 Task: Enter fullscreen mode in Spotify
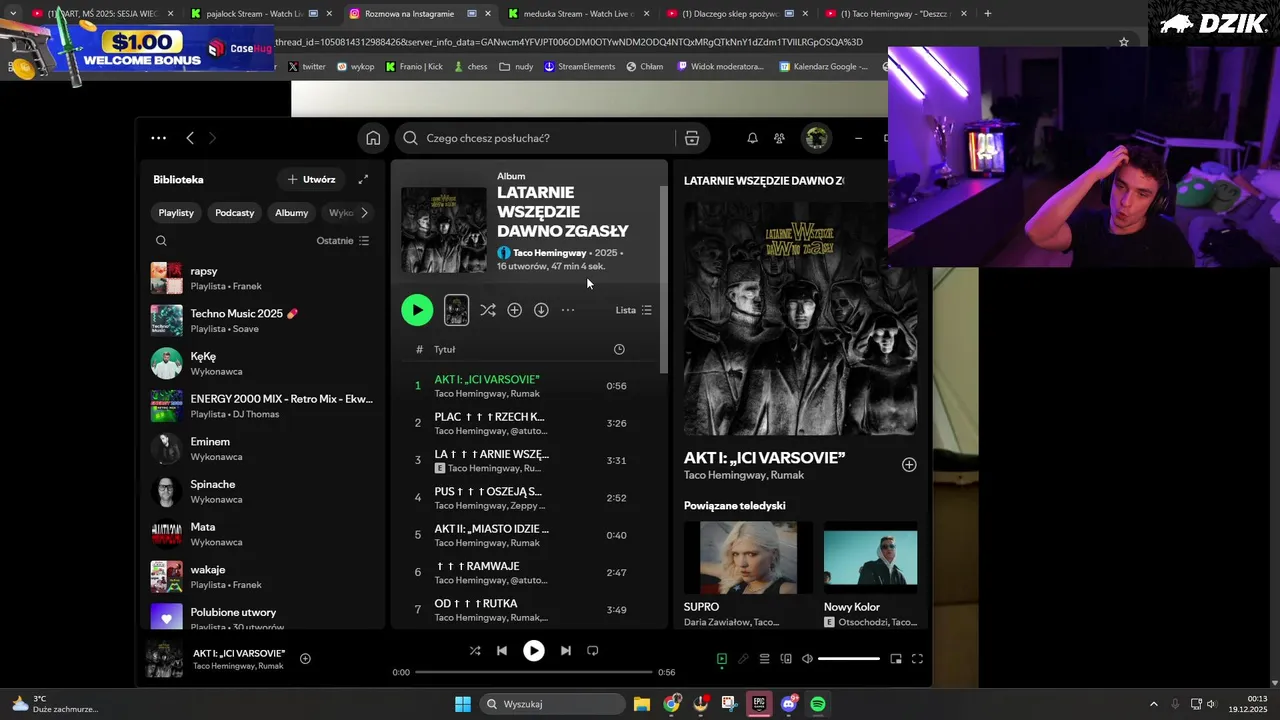pyautogui.click(x=917, y=658)
